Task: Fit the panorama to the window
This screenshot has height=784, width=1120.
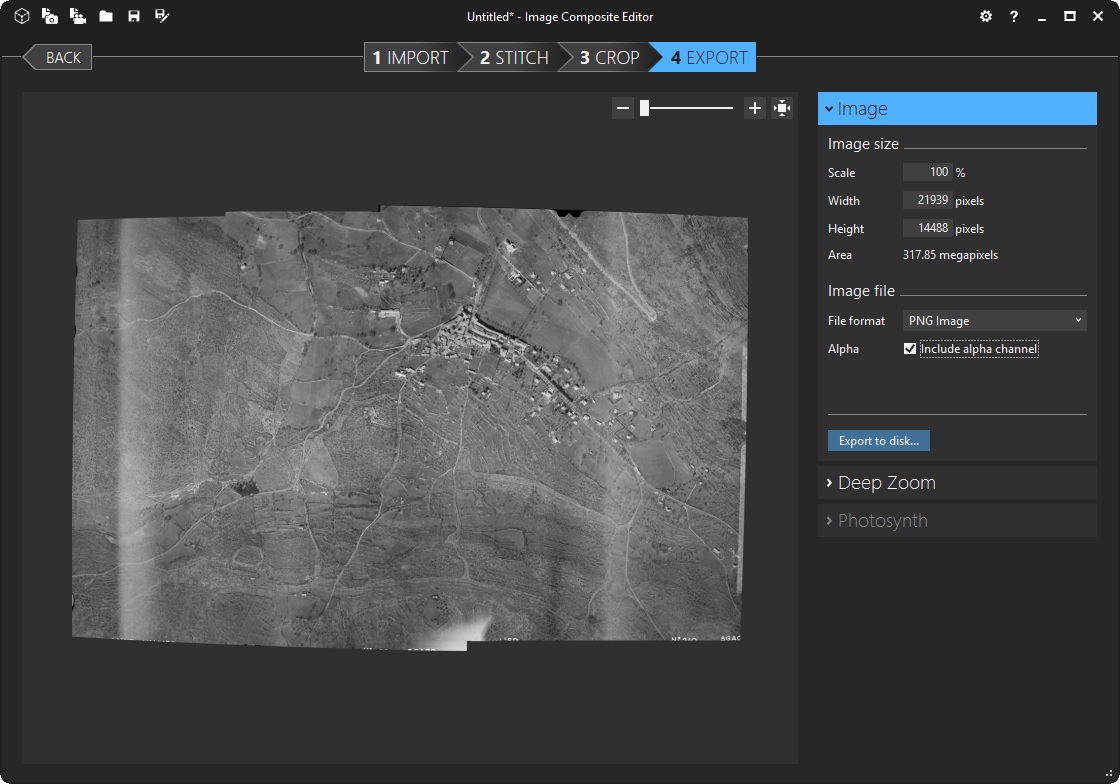Action: pyautogui.click(x=782, y=108)
